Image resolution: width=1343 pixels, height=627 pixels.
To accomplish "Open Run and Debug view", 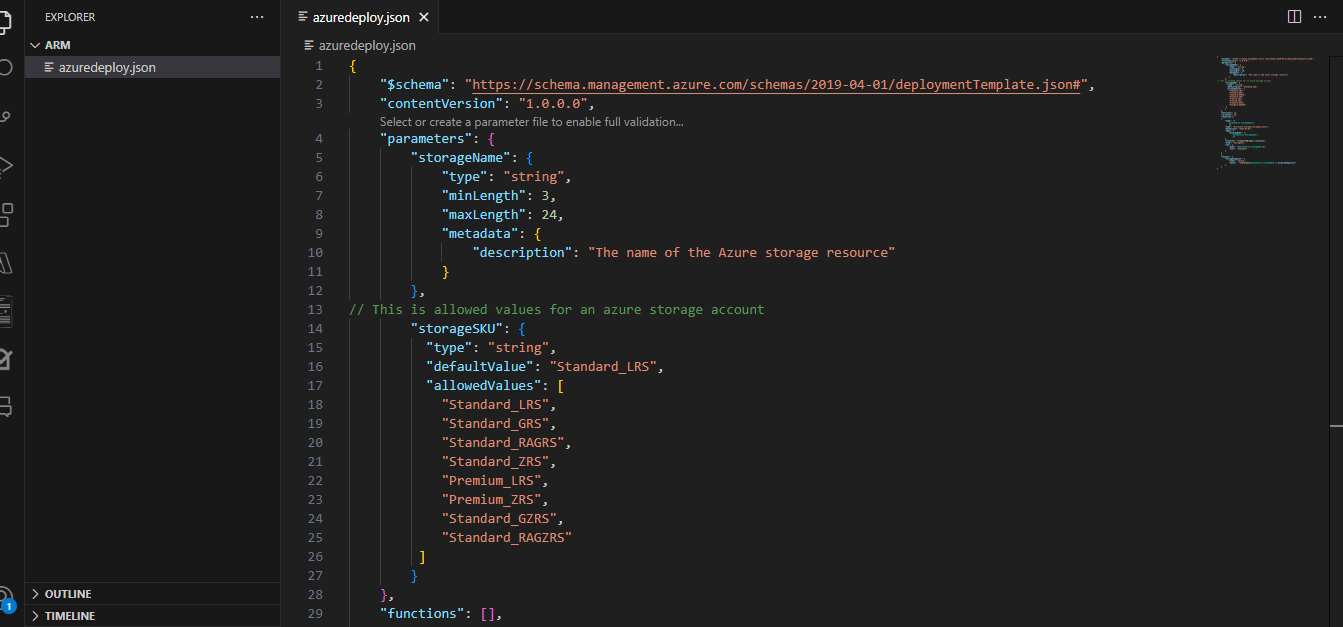I will (x=4, y=165).
